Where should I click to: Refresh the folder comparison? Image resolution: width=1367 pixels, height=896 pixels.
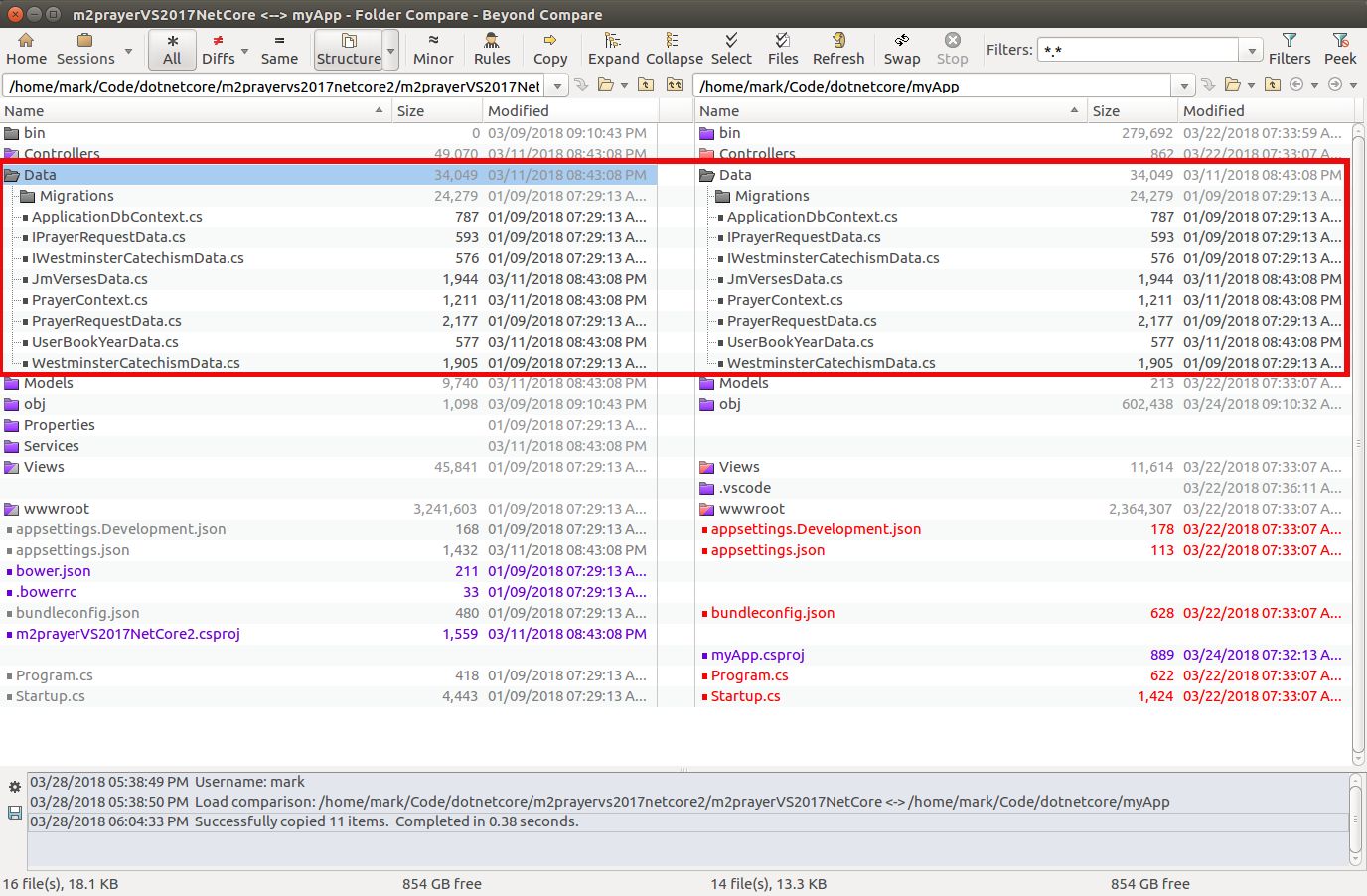(838, 48)
